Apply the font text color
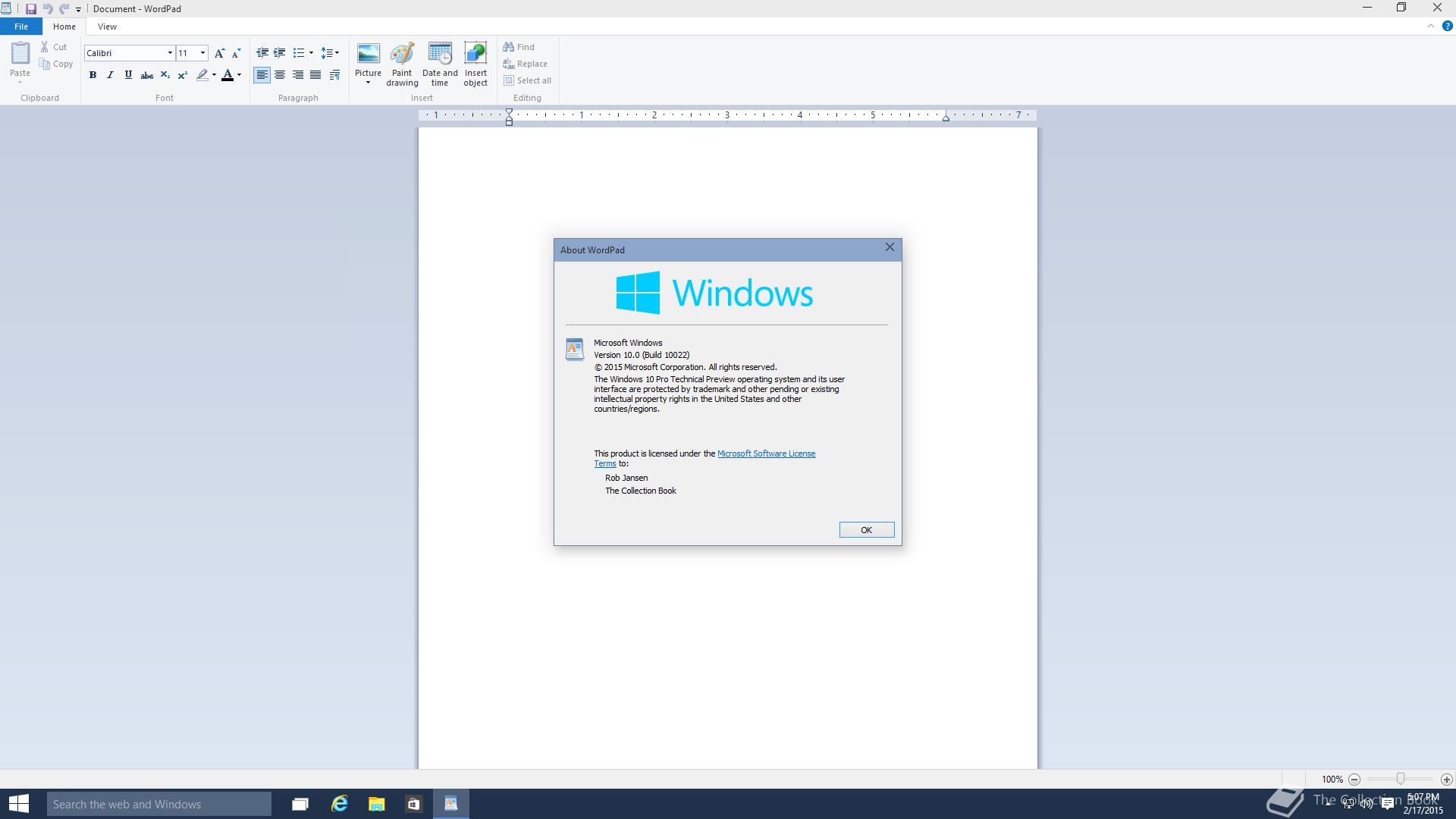The height and width of the screenshot is (819, 1456). click(x=227, y=75)
